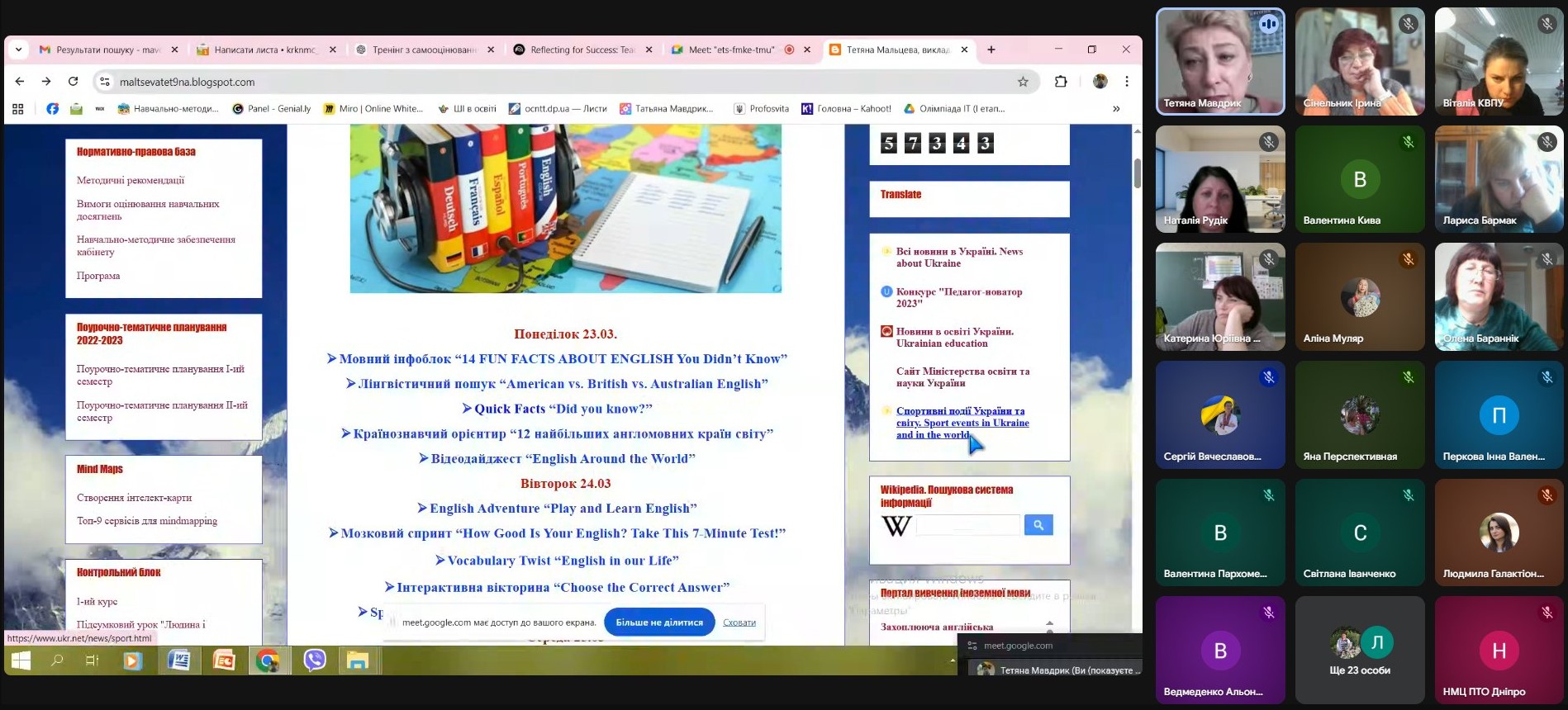Viewport: 1568px width, 710px height.
Task: Open the Windows Start menu
Action: [x=21, y=660]
